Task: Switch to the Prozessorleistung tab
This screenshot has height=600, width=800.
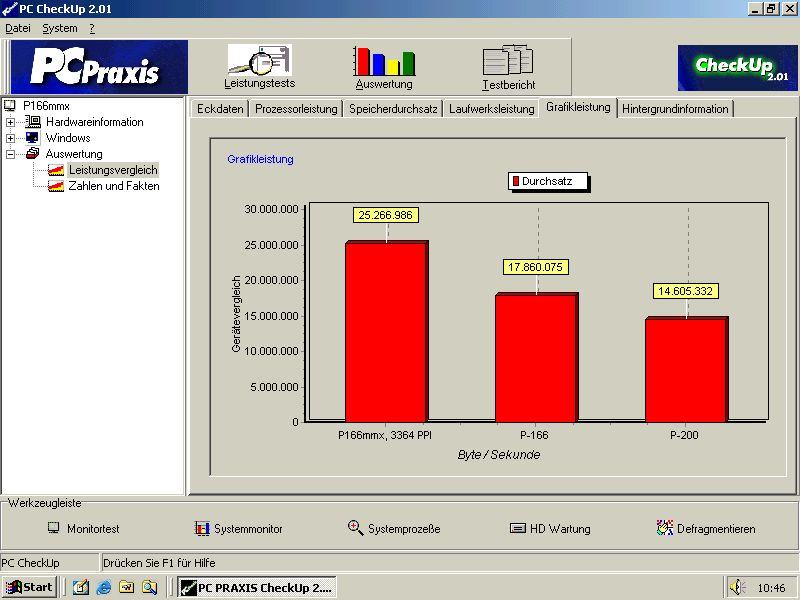Action: (x=296, y=109)
